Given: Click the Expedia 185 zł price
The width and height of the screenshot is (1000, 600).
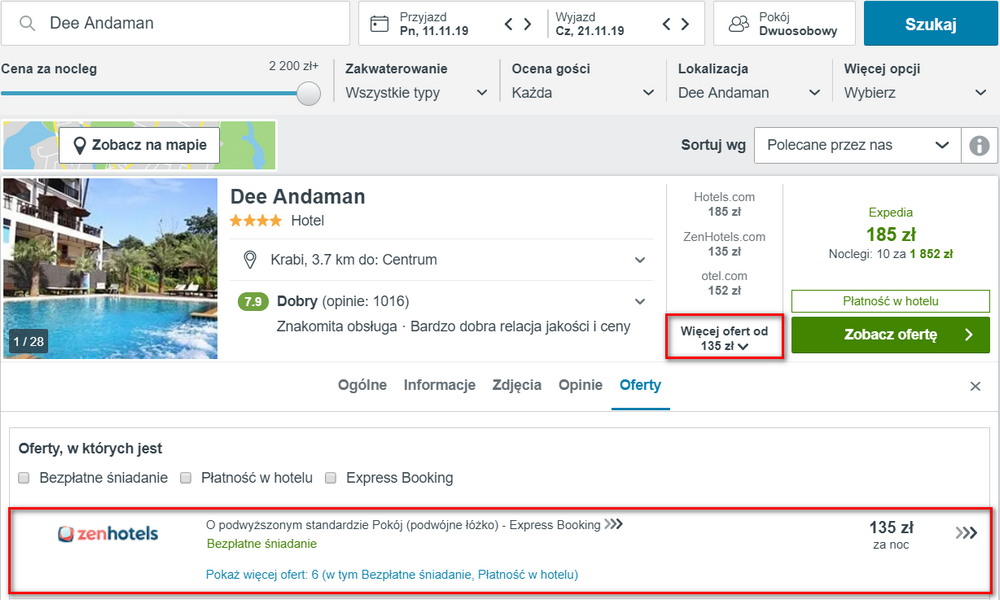Looking at the screenshot, I should click(x=890, y=234).
